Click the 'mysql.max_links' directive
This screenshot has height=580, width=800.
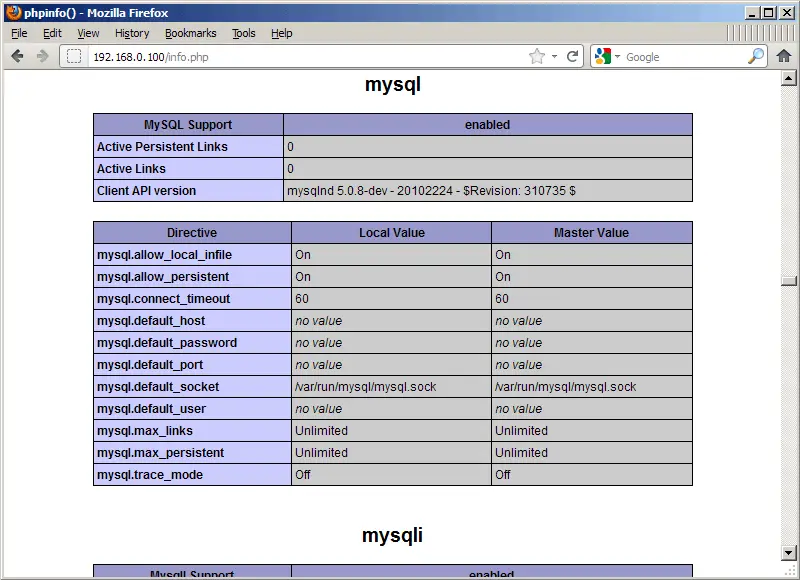click(x=145, y=430)
